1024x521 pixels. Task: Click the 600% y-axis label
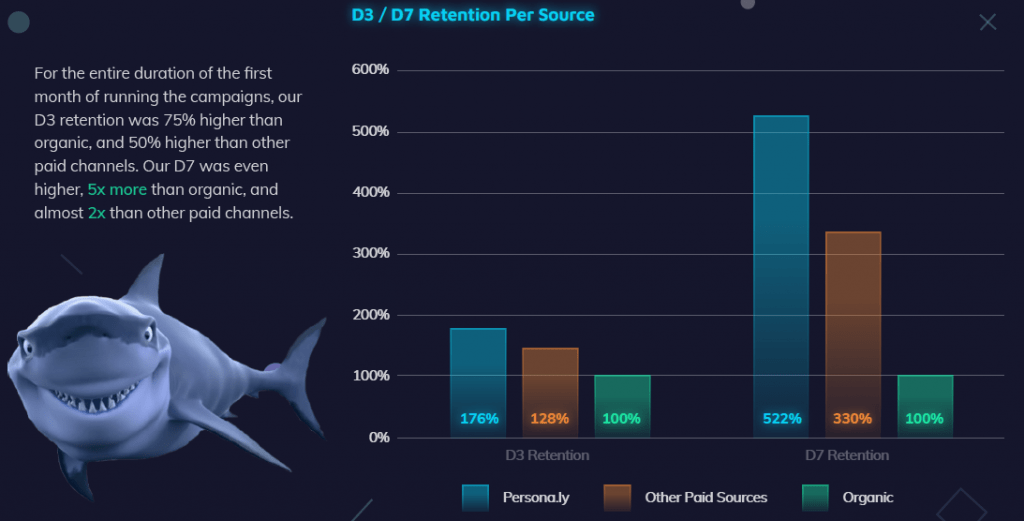(370, 70)
